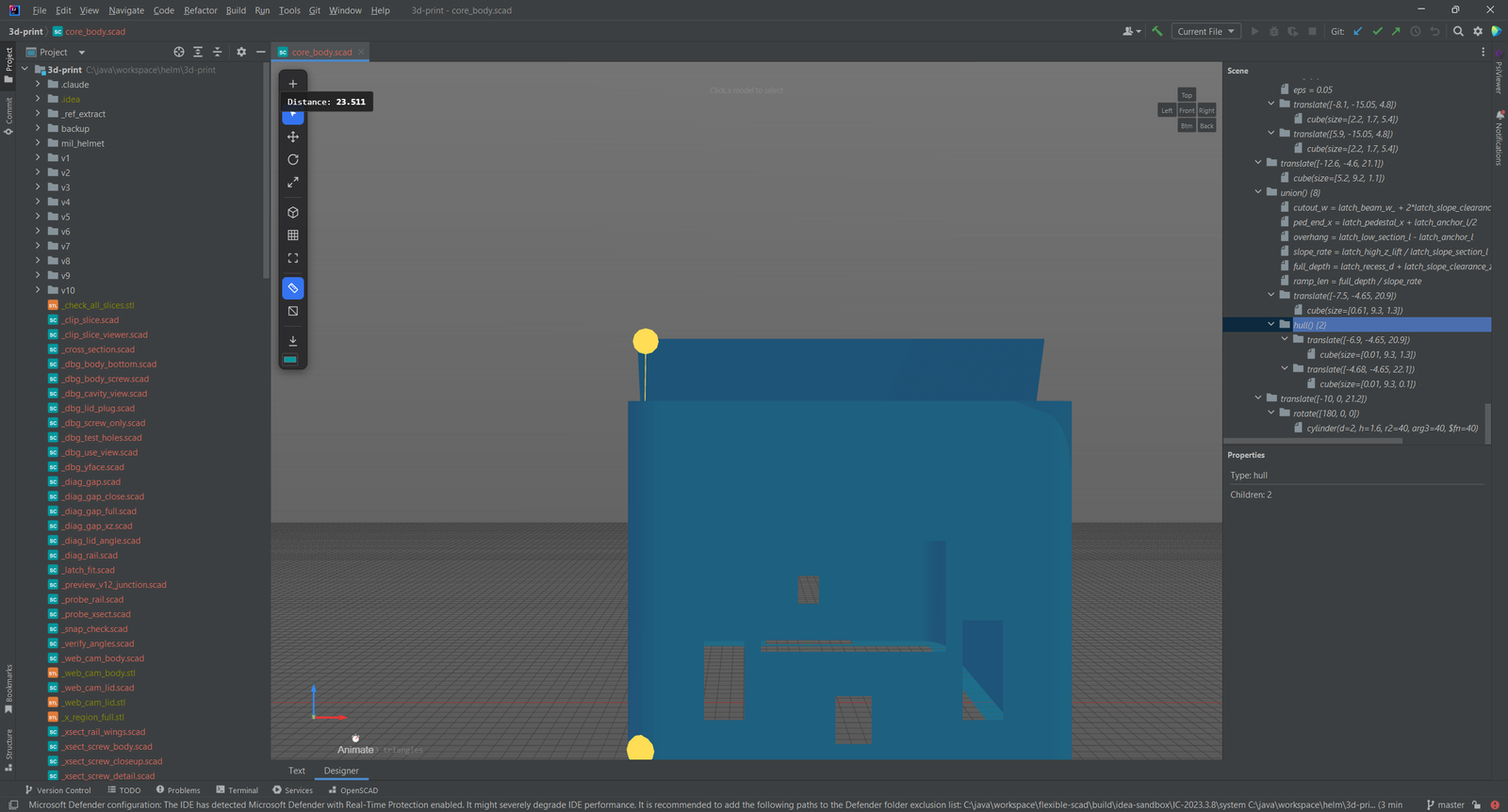Open Search Everywhere magnifier icon
The height and width of the screenshot is (812, 1508).
click(1458, 31)
